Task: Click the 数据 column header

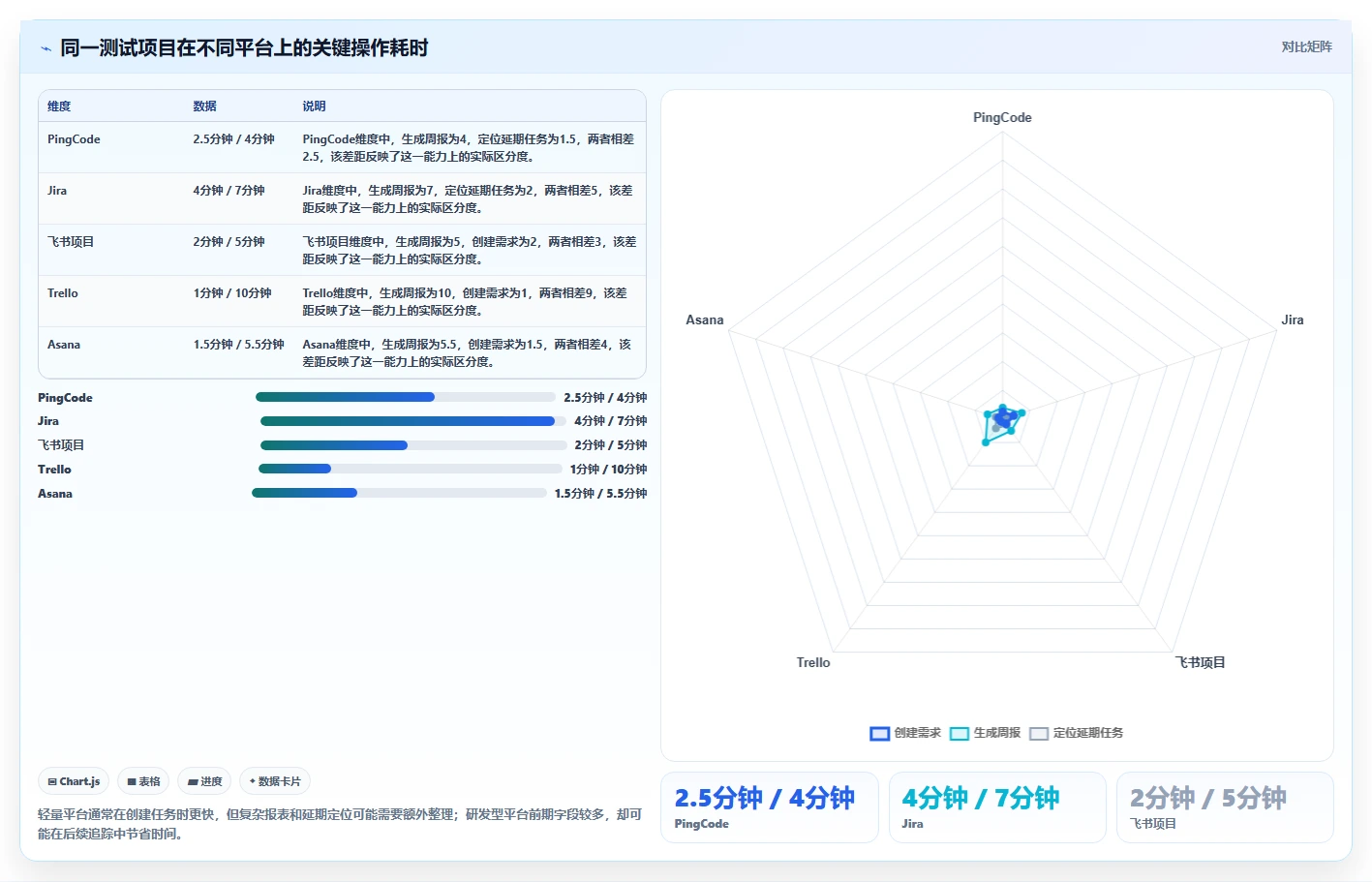Action: pyautogui.click(x=204, y=106)
